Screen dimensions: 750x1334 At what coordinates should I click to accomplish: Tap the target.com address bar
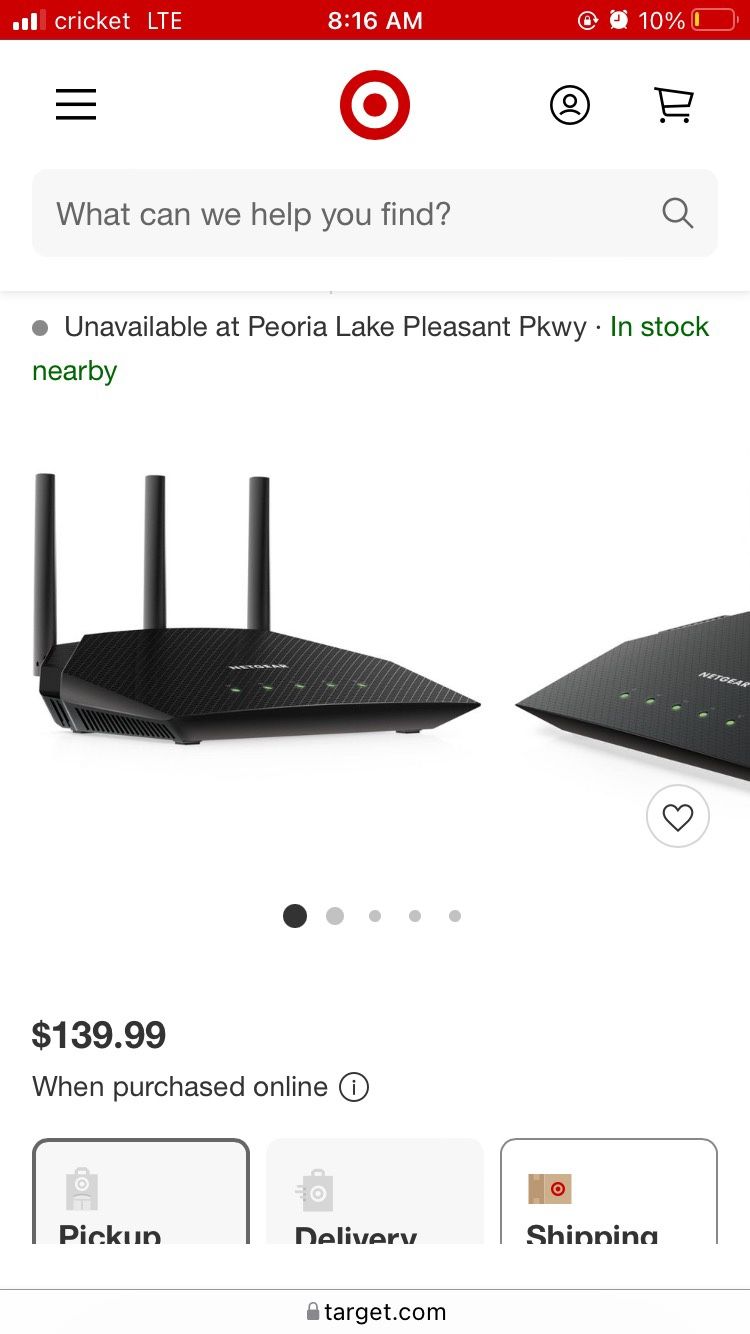pos(385,1312)
